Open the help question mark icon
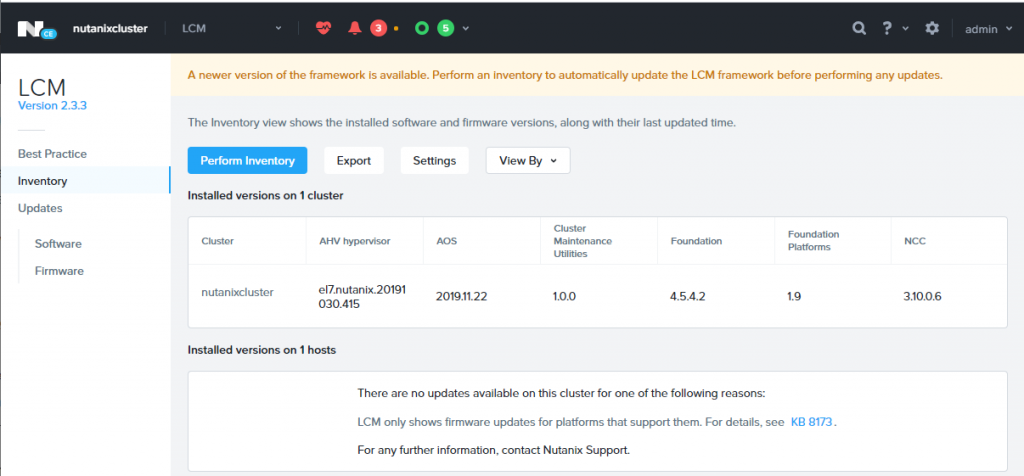Image resolution: width=1024 pixels, height=476 pixels. click(887, 28)
